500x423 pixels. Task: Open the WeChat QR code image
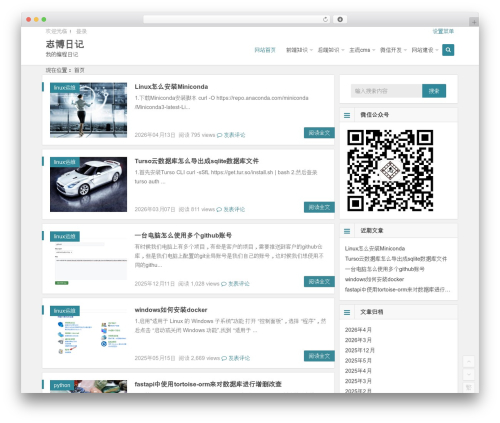[x=390, y=170]
